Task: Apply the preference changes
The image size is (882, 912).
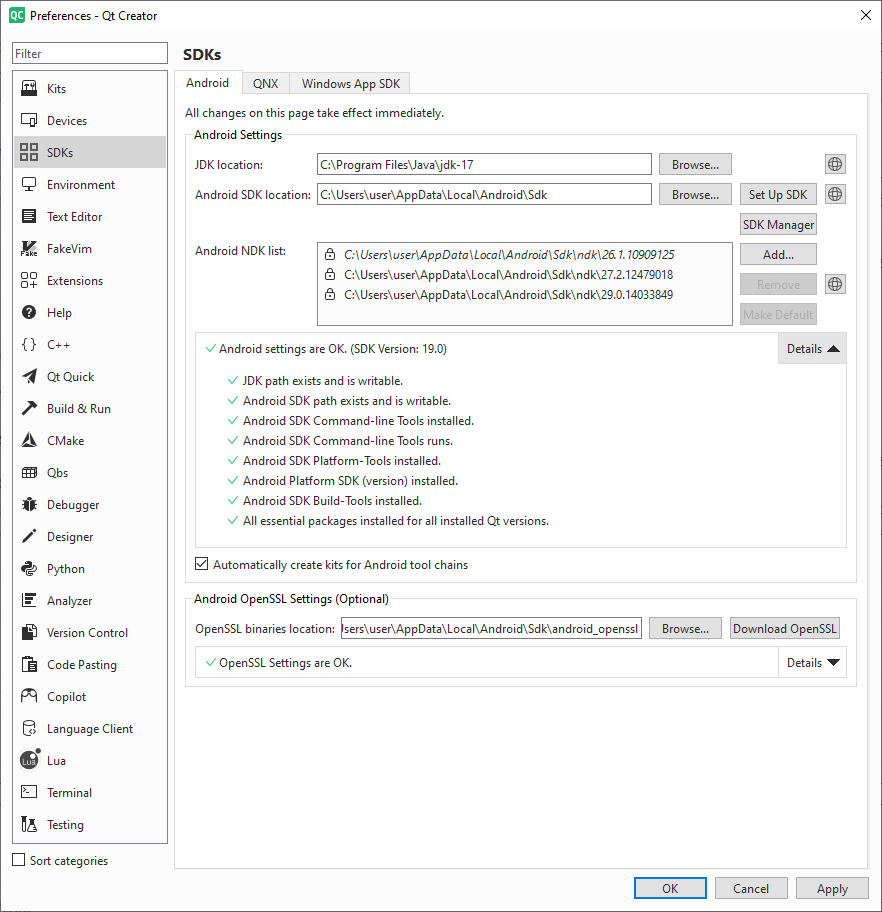Action: click(832, 888)
